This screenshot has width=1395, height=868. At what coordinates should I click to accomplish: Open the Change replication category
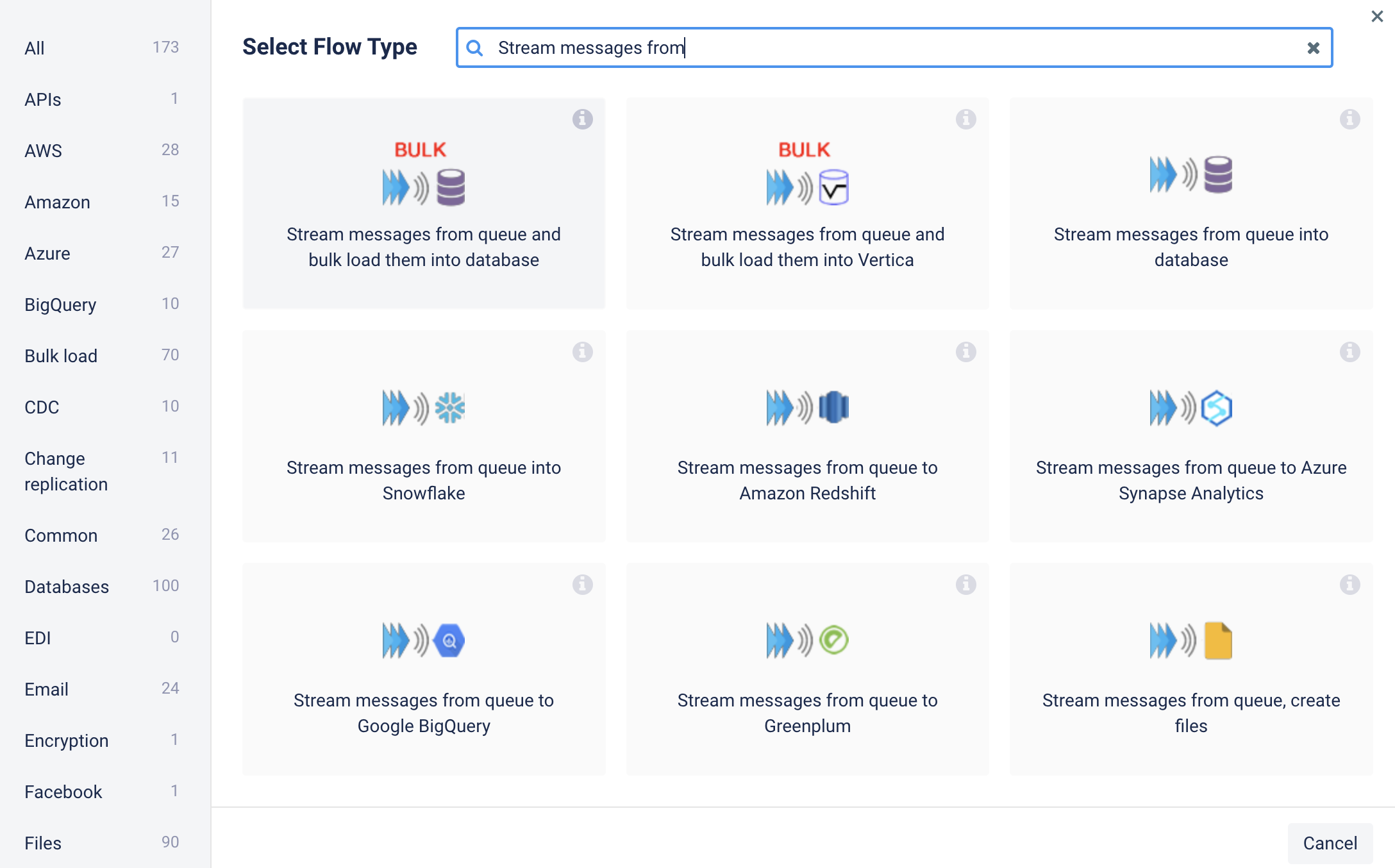pos(65,471)
